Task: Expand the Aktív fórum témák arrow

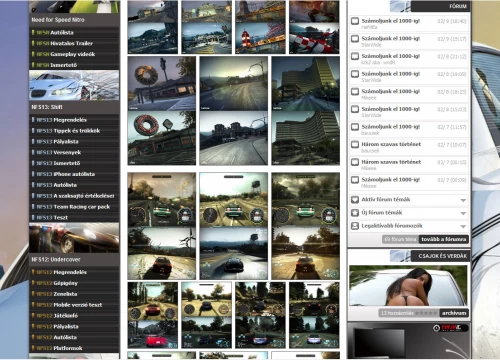Action: pyautogui.click(x=463, y=200)
